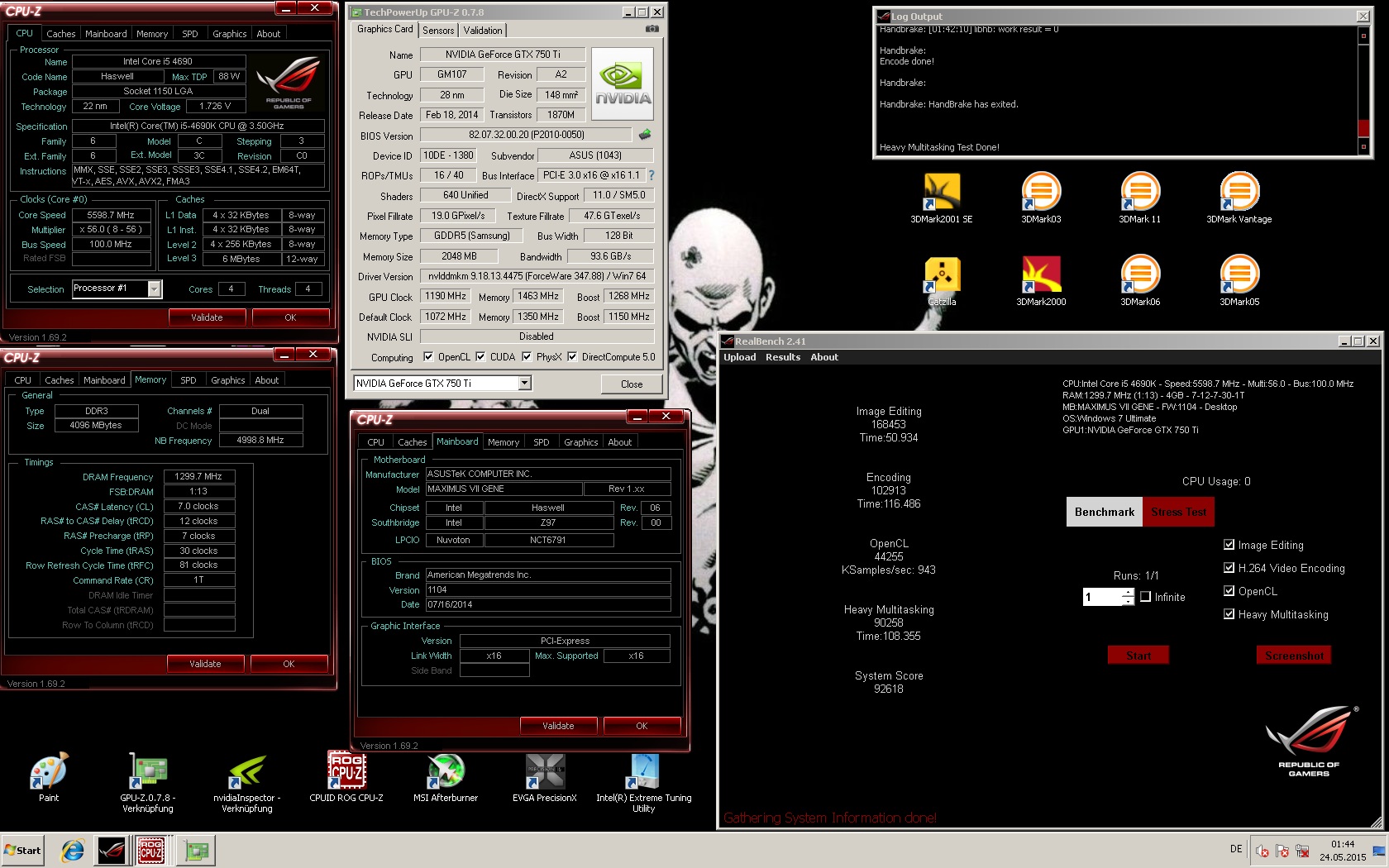Screen dimensions: 1389x868
Task: Launch the 3DMark05 desktop shortcut
Action: (x=1239, y=281)
